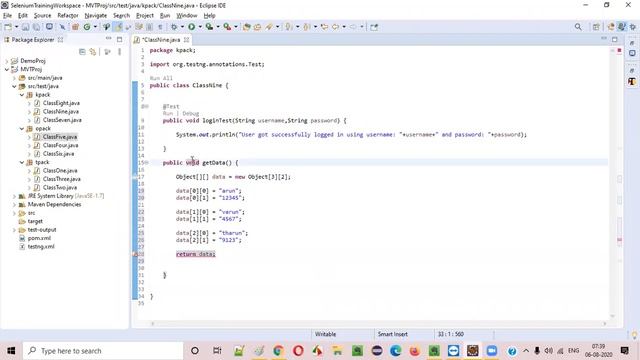Click the Previous Annotation toolbar icon
The width and height of the screenshot is (640, 360).
[x=307, y=27]
